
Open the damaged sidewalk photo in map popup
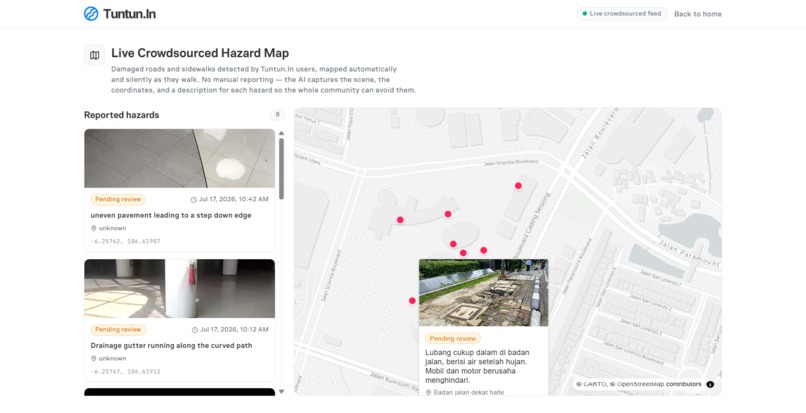point(484,293)
